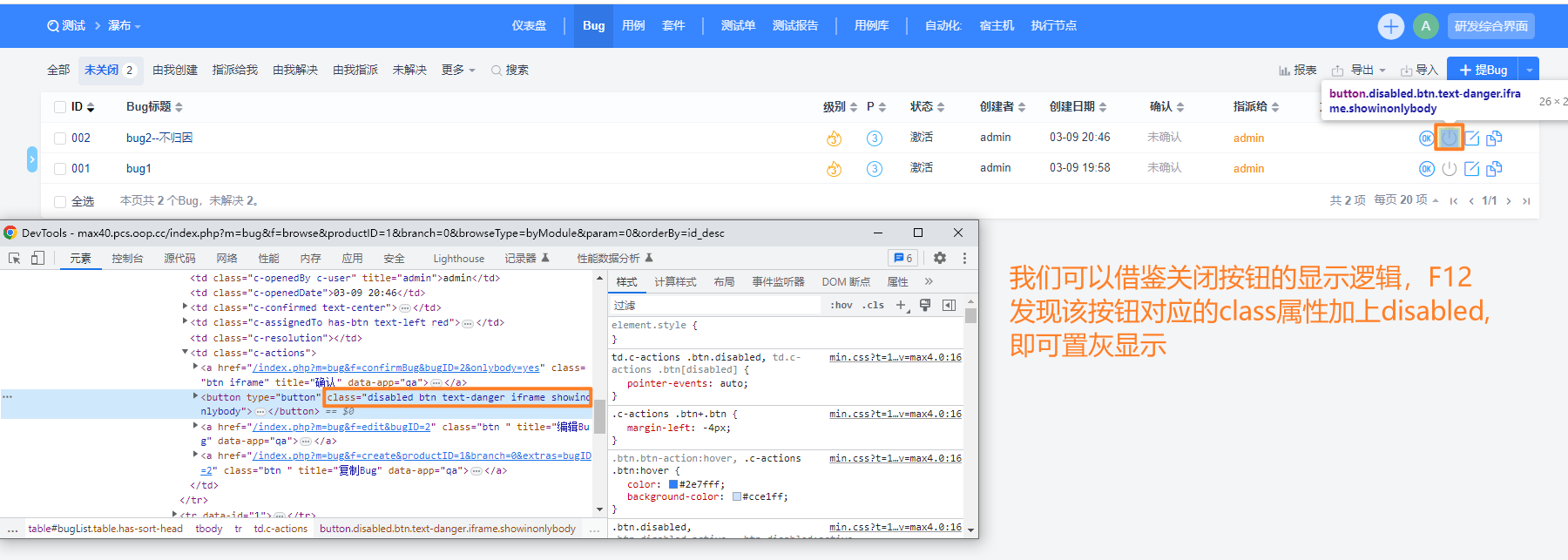Open the 用例 menu in top navigation

[x=633, y=26]
